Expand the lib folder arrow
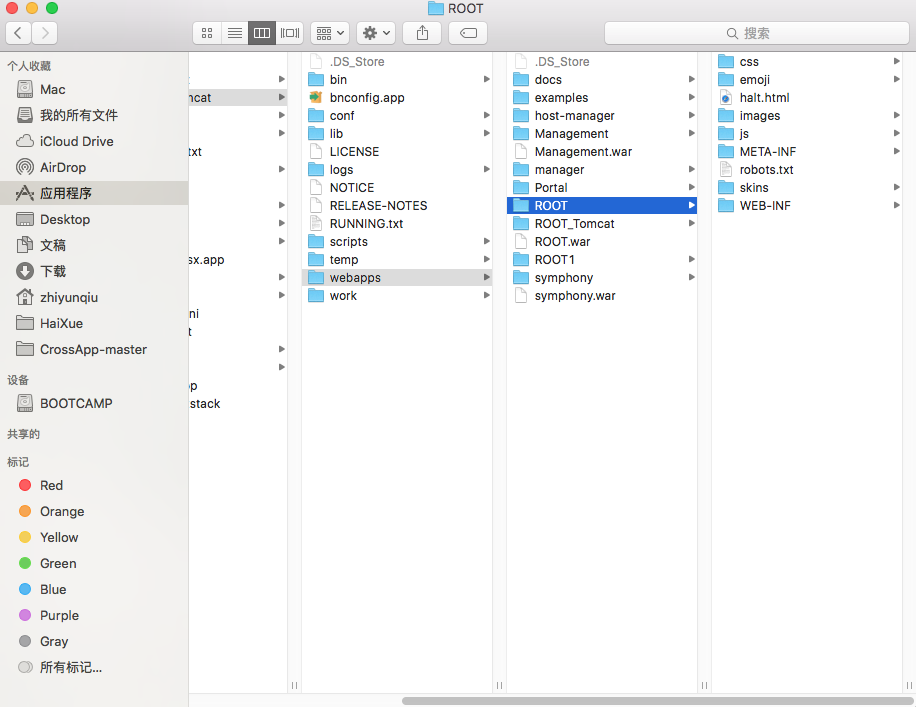 click(x=487, y=133)
